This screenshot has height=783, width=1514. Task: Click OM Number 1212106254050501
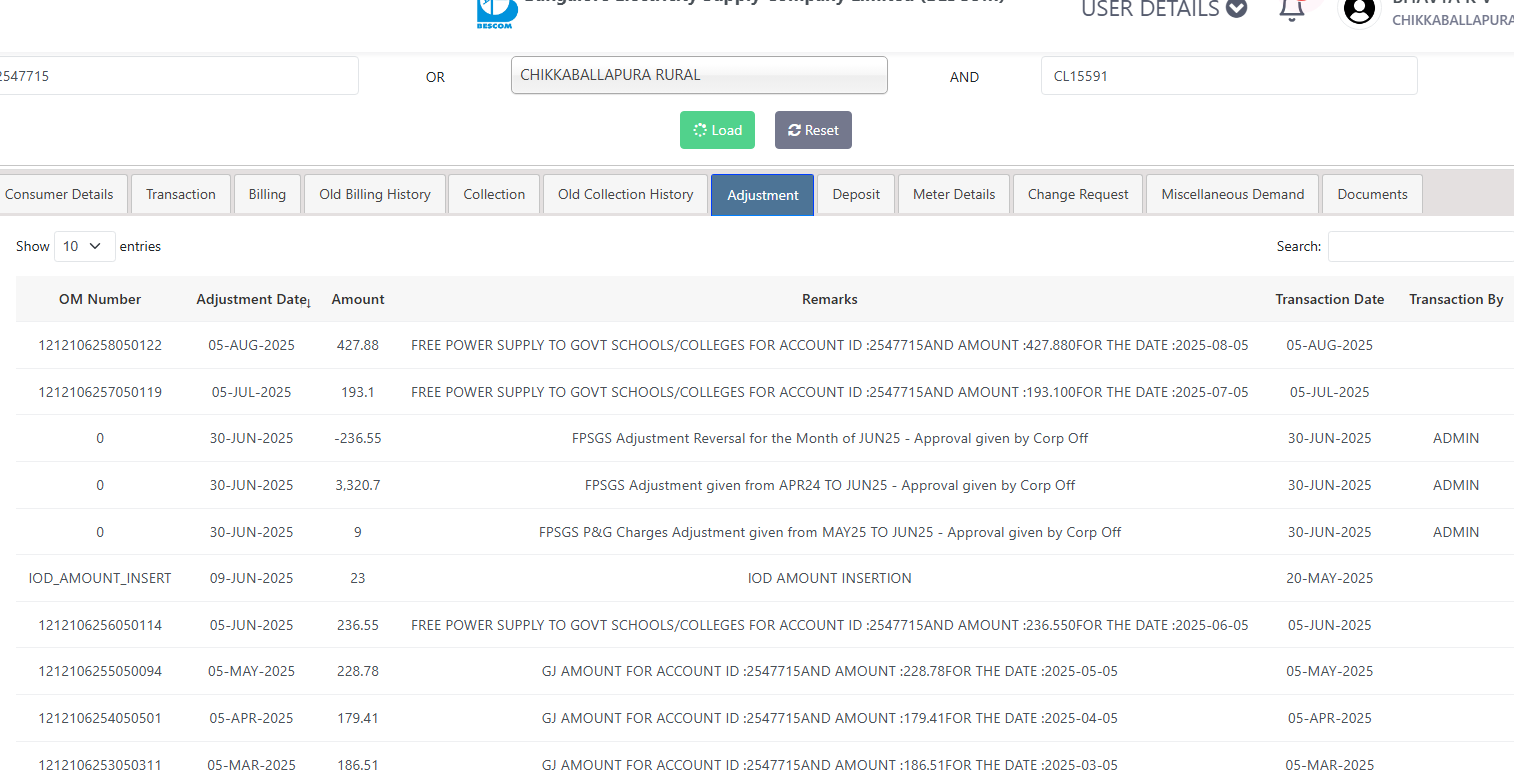coord(100,718)
